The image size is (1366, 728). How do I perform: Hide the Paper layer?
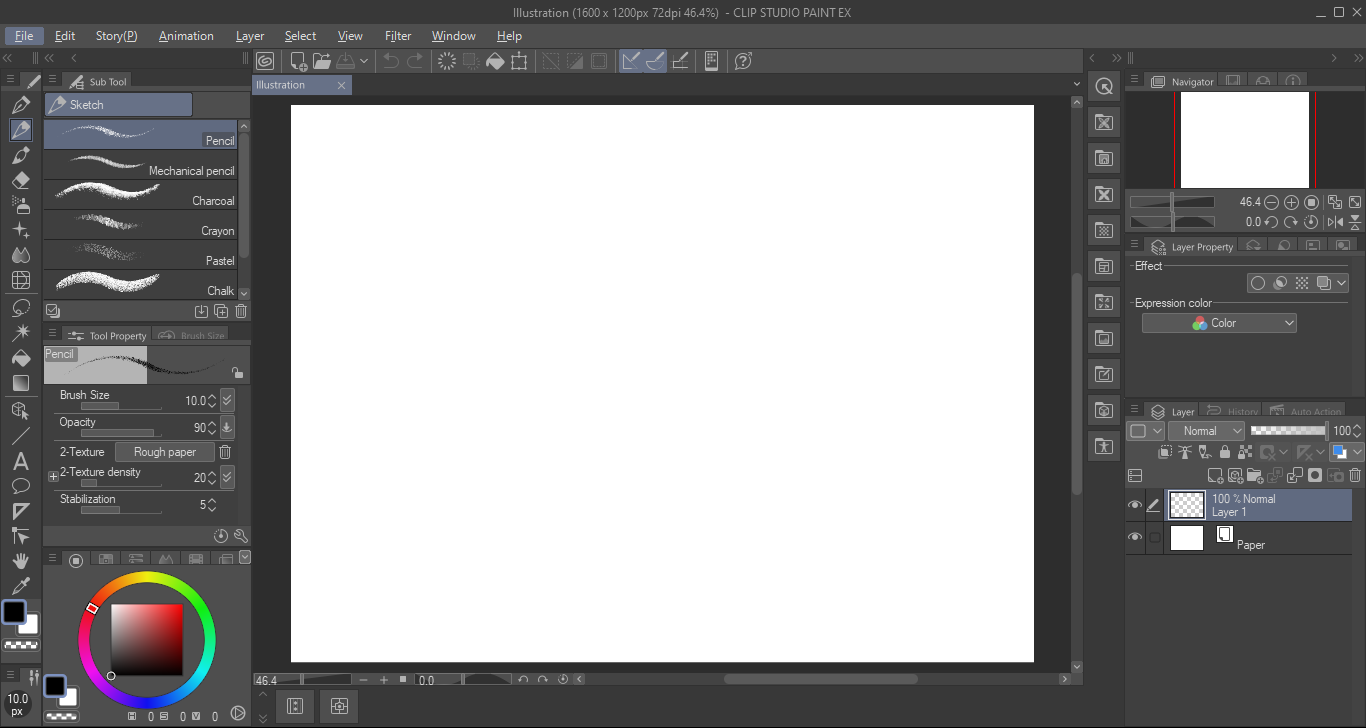1135,537
